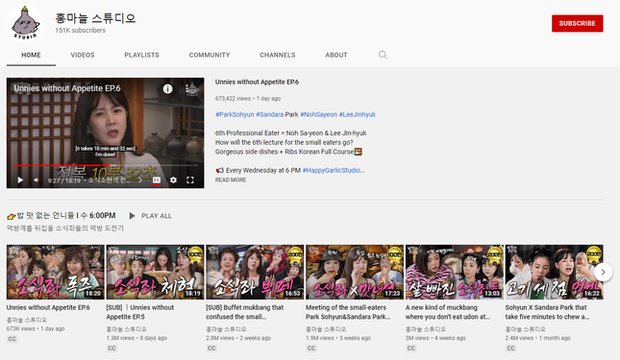The image size is (620, 360).
Task: Expand description with READ MORE
Action: click(x=231, y=180)
